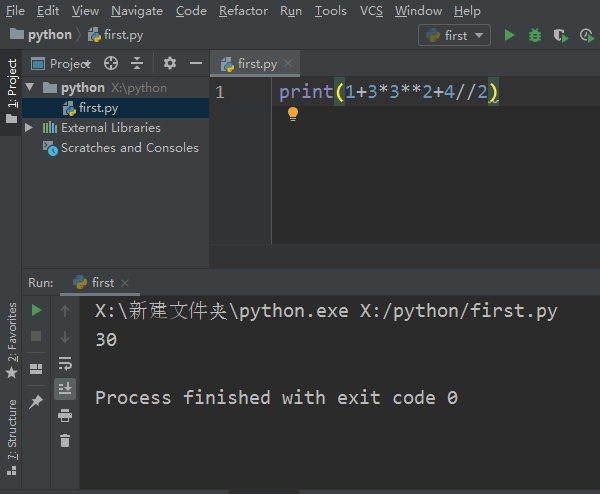Viewport: 600px width, 494px height.
Task: Toggle scroll to end of output
Action: click(65, 388)
